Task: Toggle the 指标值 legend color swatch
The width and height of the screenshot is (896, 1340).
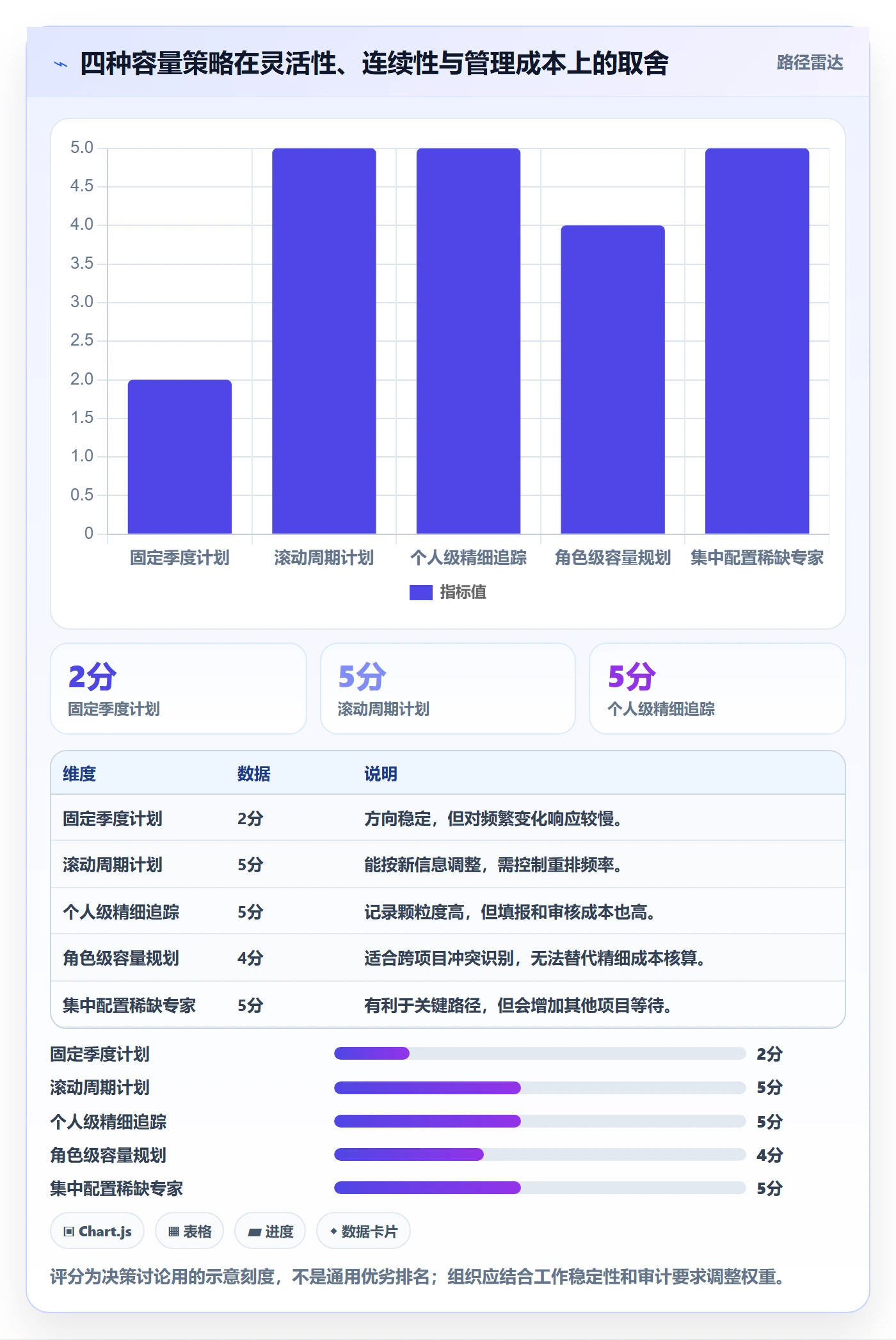Action: pyautogui.click(x=420, y=593)
